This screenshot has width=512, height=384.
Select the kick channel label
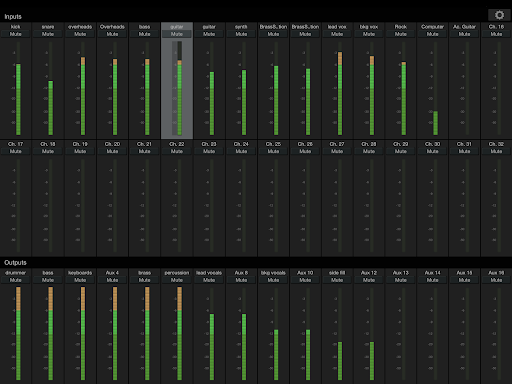[x=16, y=27]
